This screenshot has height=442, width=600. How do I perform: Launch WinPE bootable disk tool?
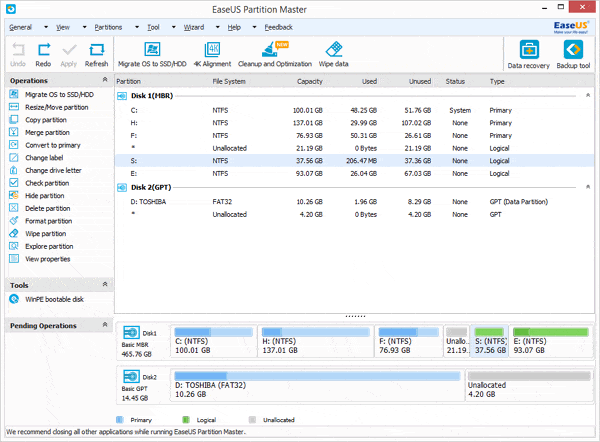coord(54,299)
